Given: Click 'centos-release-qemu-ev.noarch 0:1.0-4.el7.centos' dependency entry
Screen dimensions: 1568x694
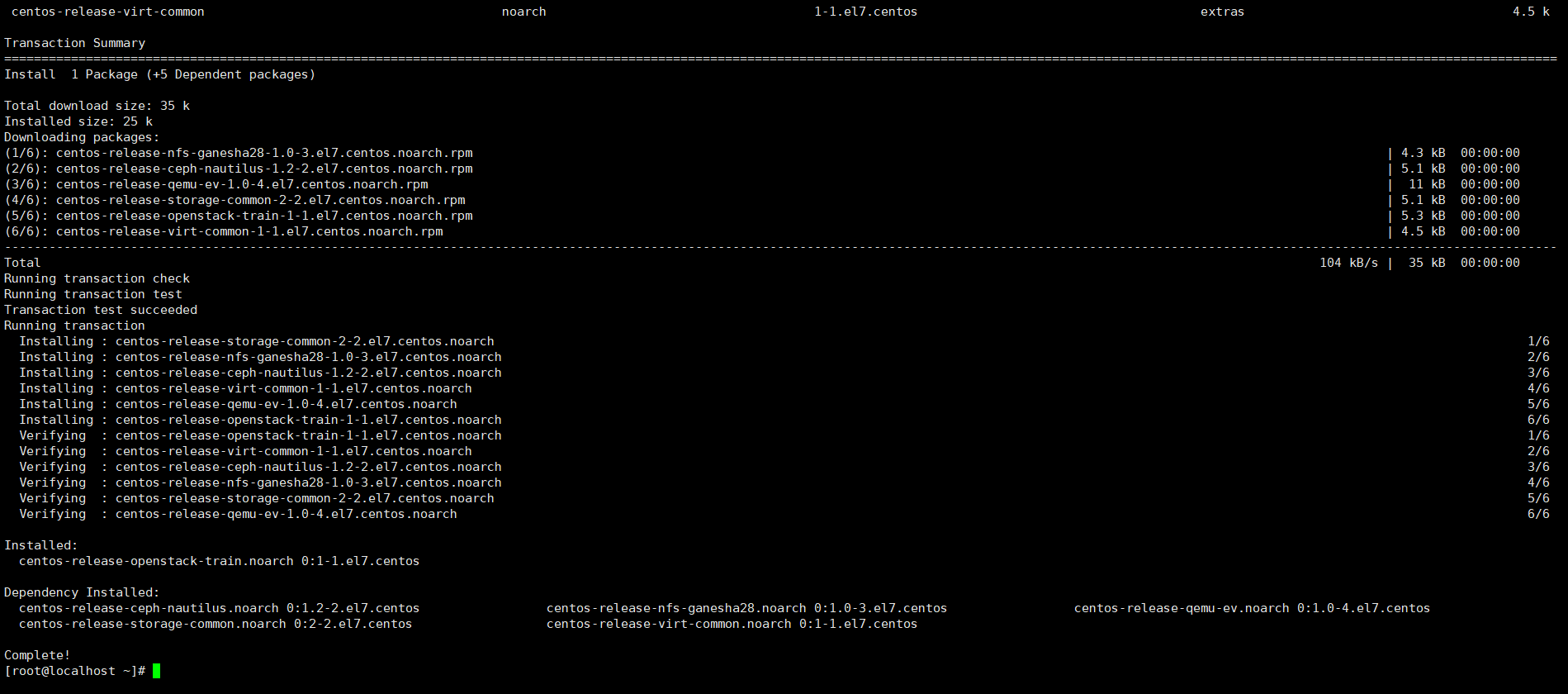Looking at the screenshot, I should pyautogui.click(x=1252, y=608).
